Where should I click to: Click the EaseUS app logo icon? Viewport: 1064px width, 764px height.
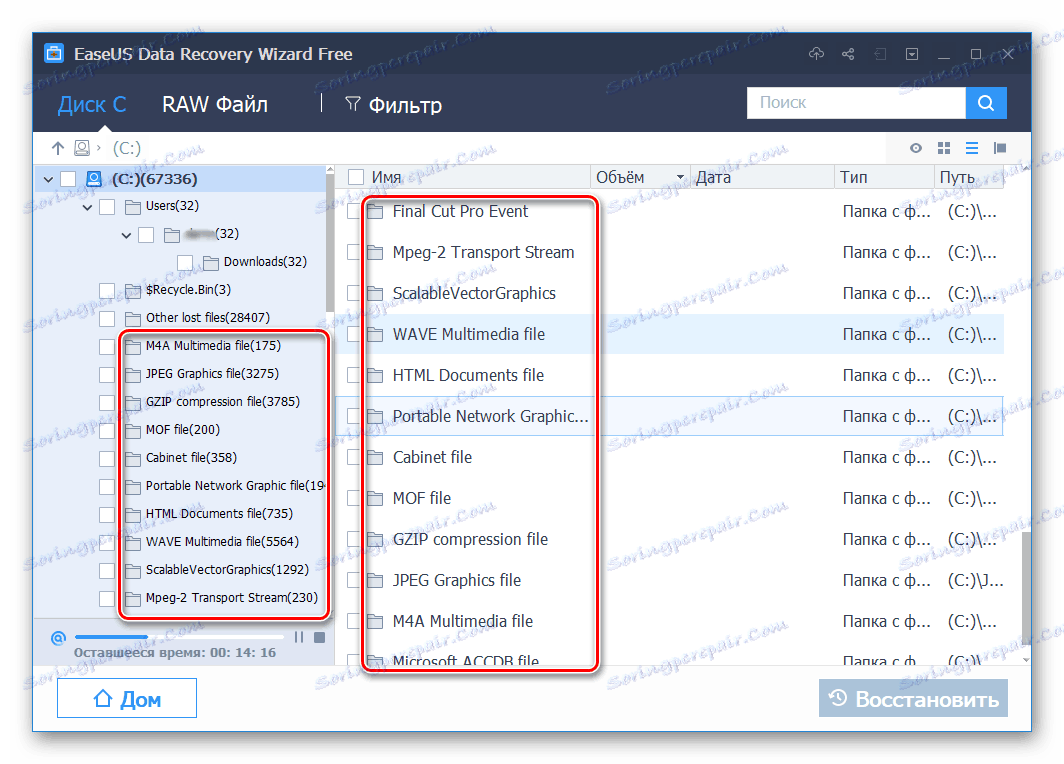click(54, 53)
